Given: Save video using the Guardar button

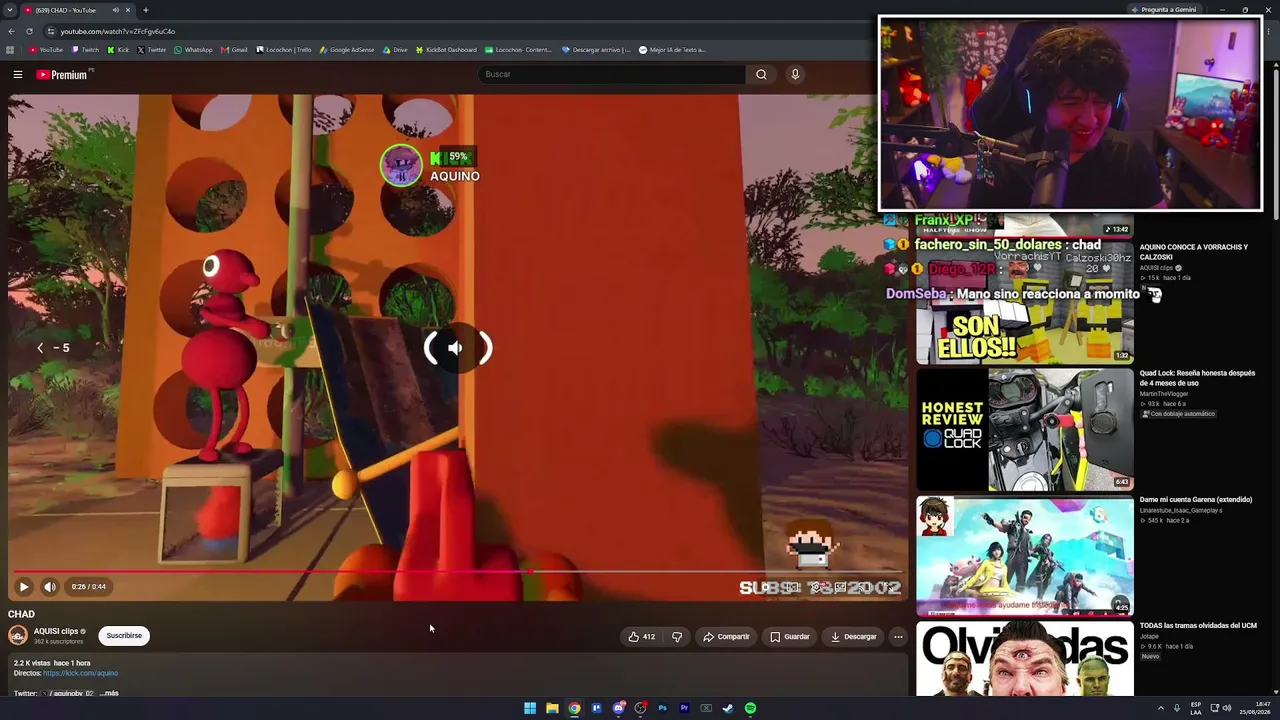Looking at the screenshot, I should 790,636.
